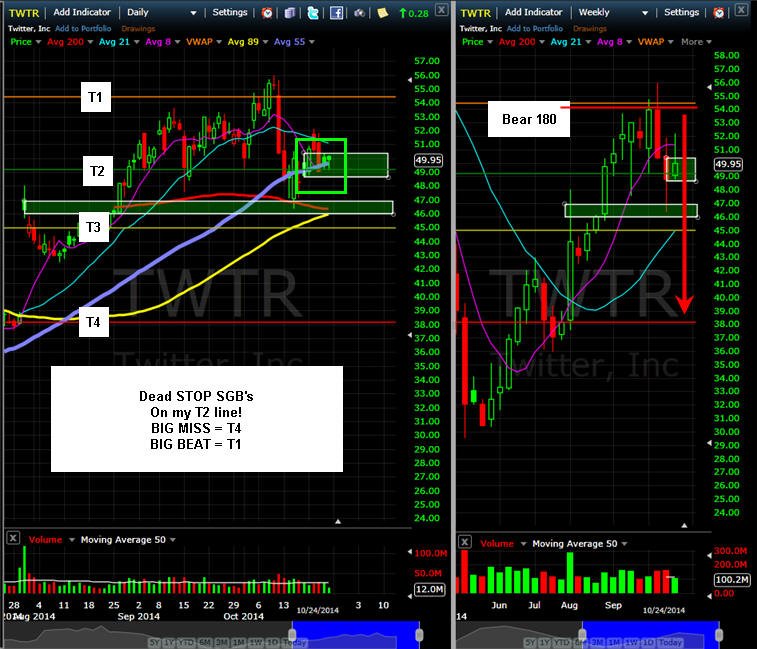Select the YTD range button under daily chart

pos(185,643)
